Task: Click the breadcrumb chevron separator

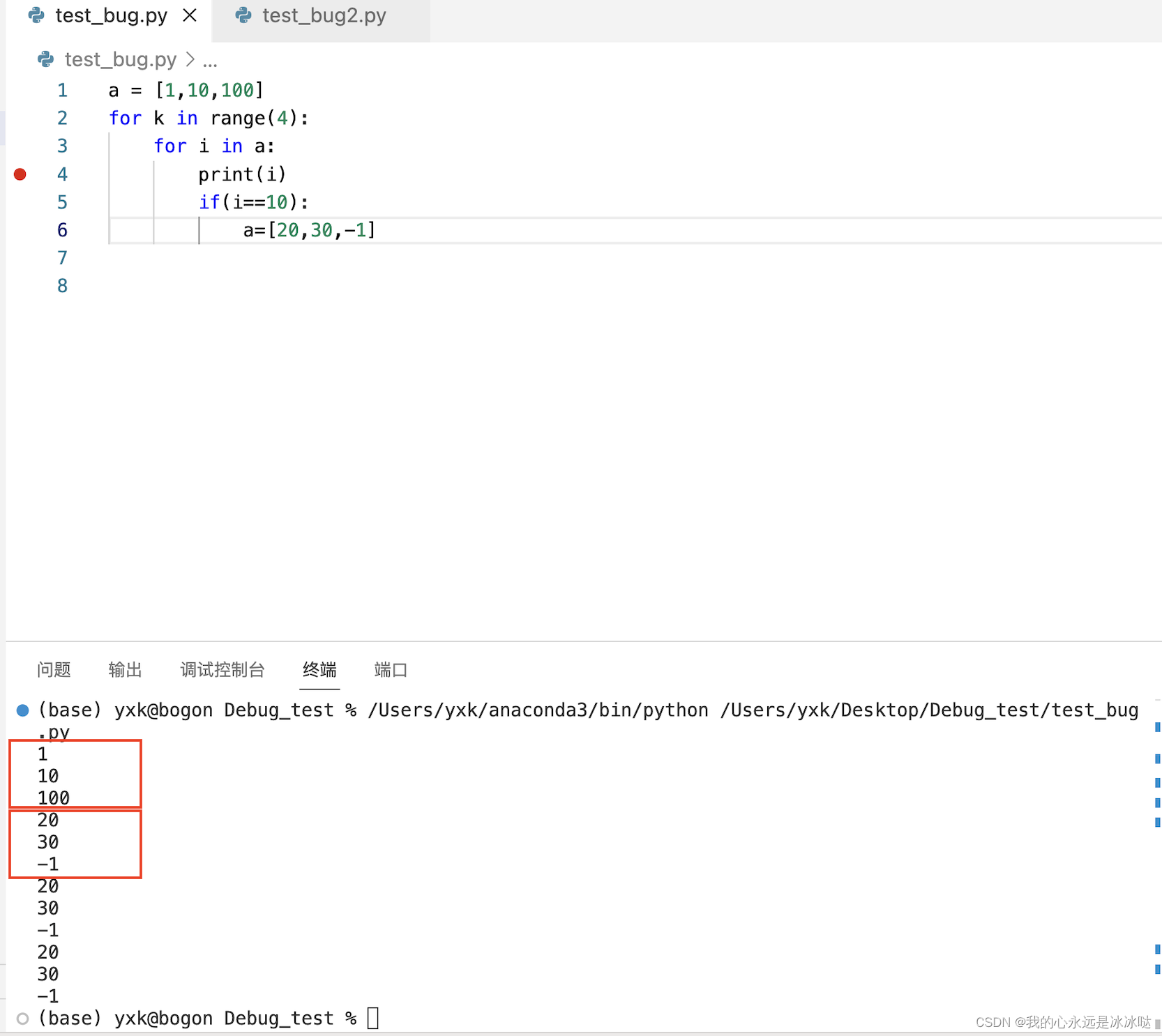Action: tap(190, 60)
